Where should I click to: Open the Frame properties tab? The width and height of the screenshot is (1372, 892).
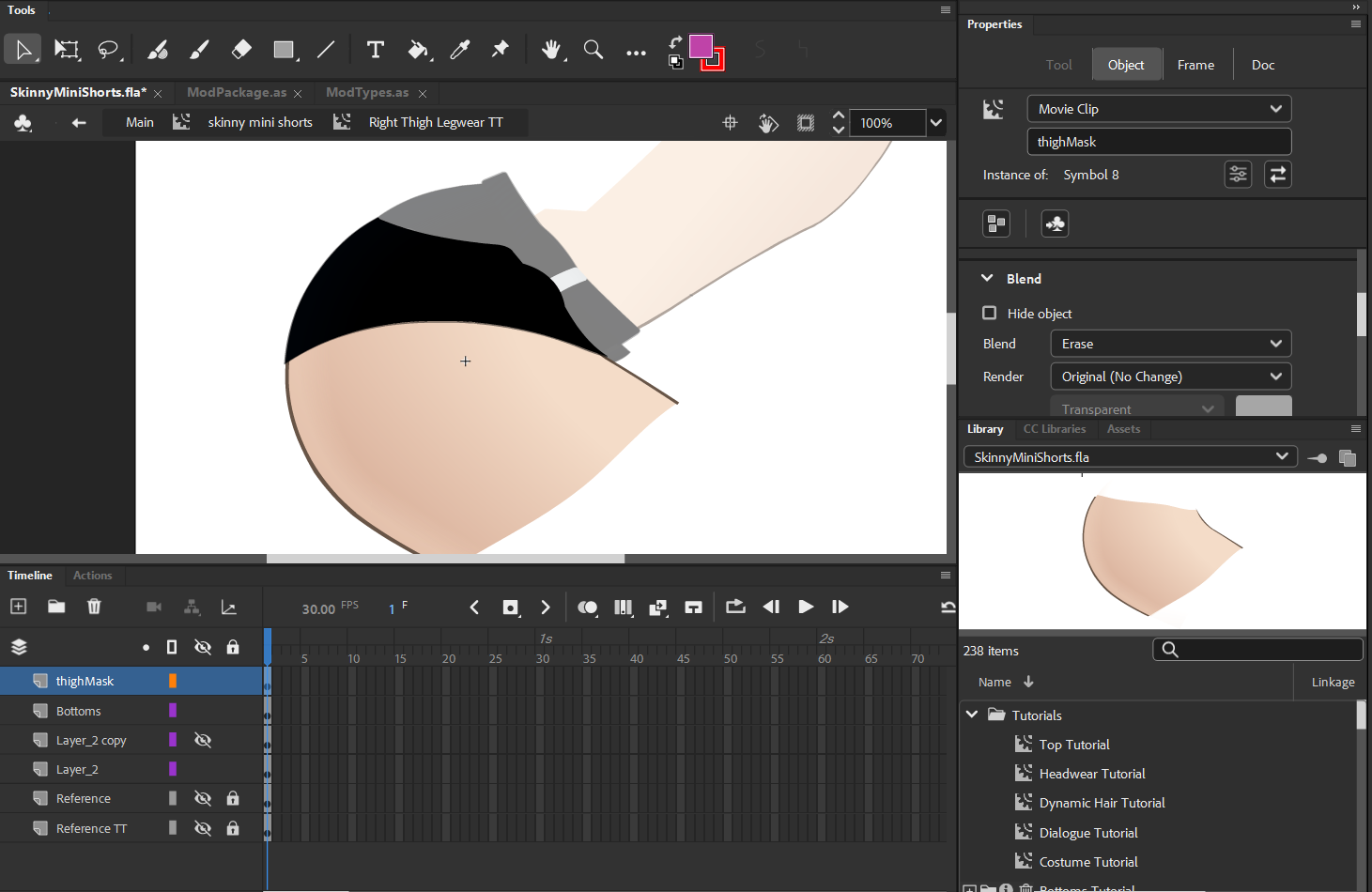[x=1195, y=65]
